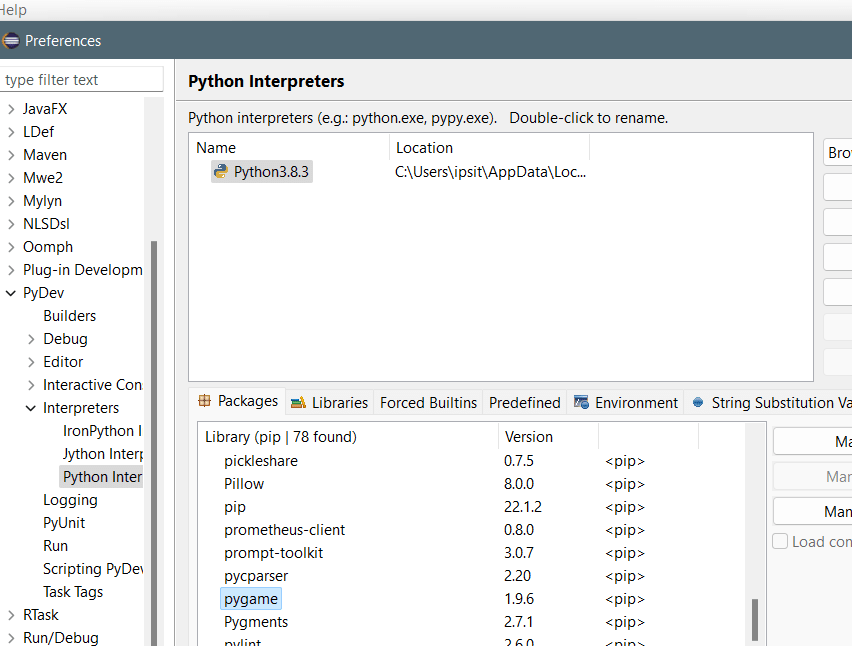Open the Predefined tab
Screen dimensions: 852x646
tap(524, 403)
